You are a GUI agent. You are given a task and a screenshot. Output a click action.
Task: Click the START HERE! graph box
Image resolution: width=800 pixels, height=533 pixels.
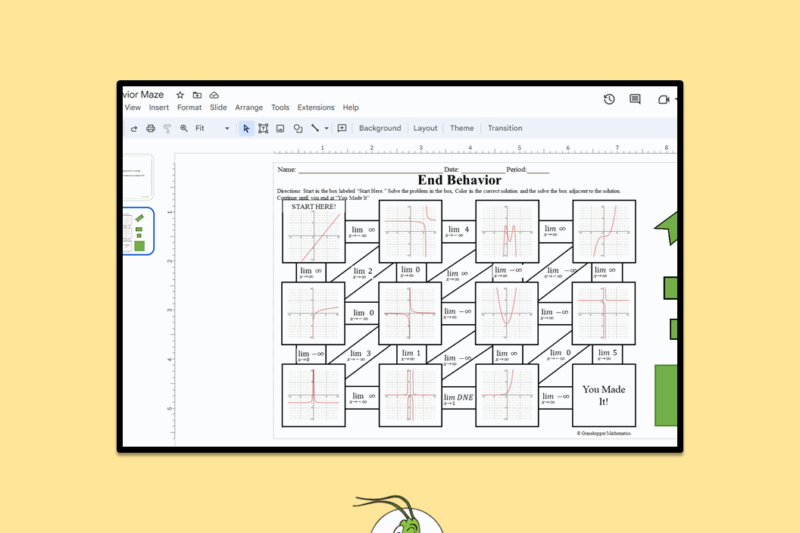[313, 232]
